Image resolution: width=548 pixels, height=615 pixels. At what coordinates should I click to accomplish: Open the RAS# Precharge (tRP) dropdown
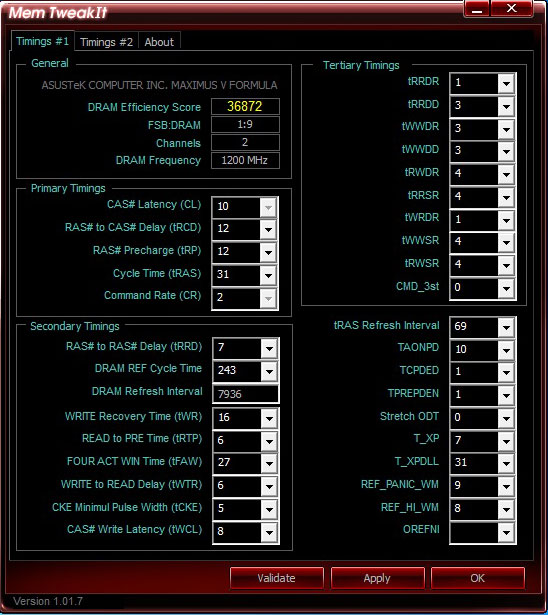pyautogui.click(x=268, y=252)
